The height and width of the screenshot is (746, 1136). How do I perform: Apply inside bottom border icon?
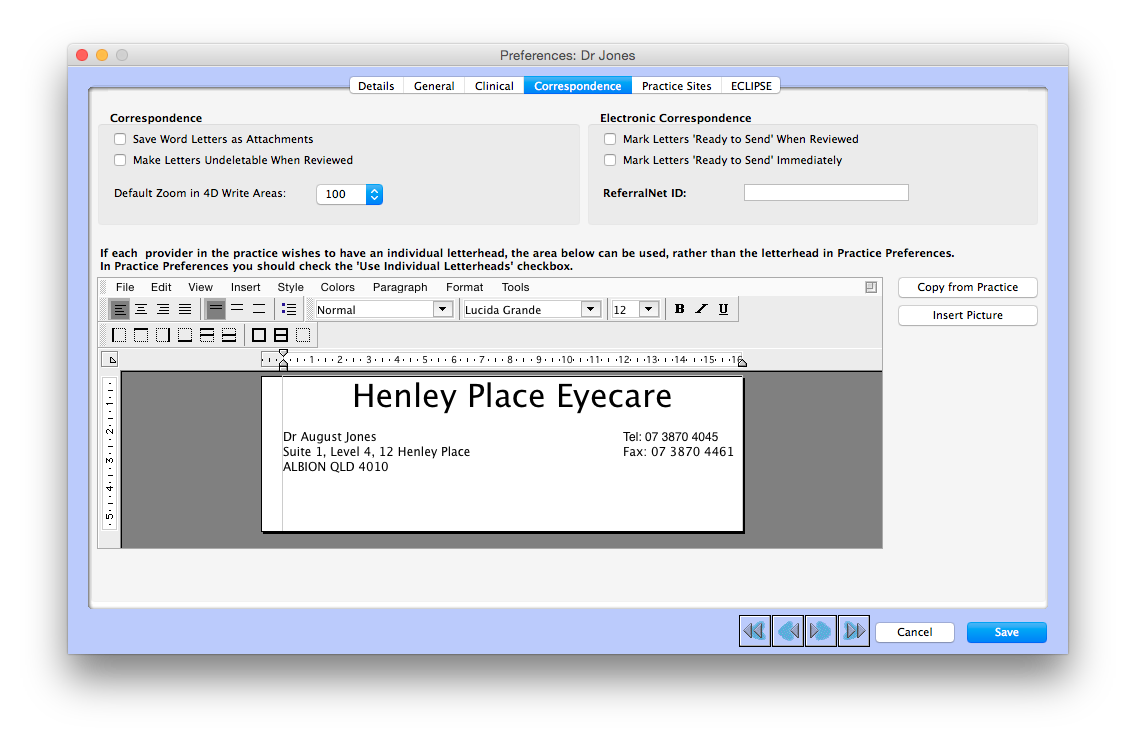pyautogui.click(x=229, y=335)
